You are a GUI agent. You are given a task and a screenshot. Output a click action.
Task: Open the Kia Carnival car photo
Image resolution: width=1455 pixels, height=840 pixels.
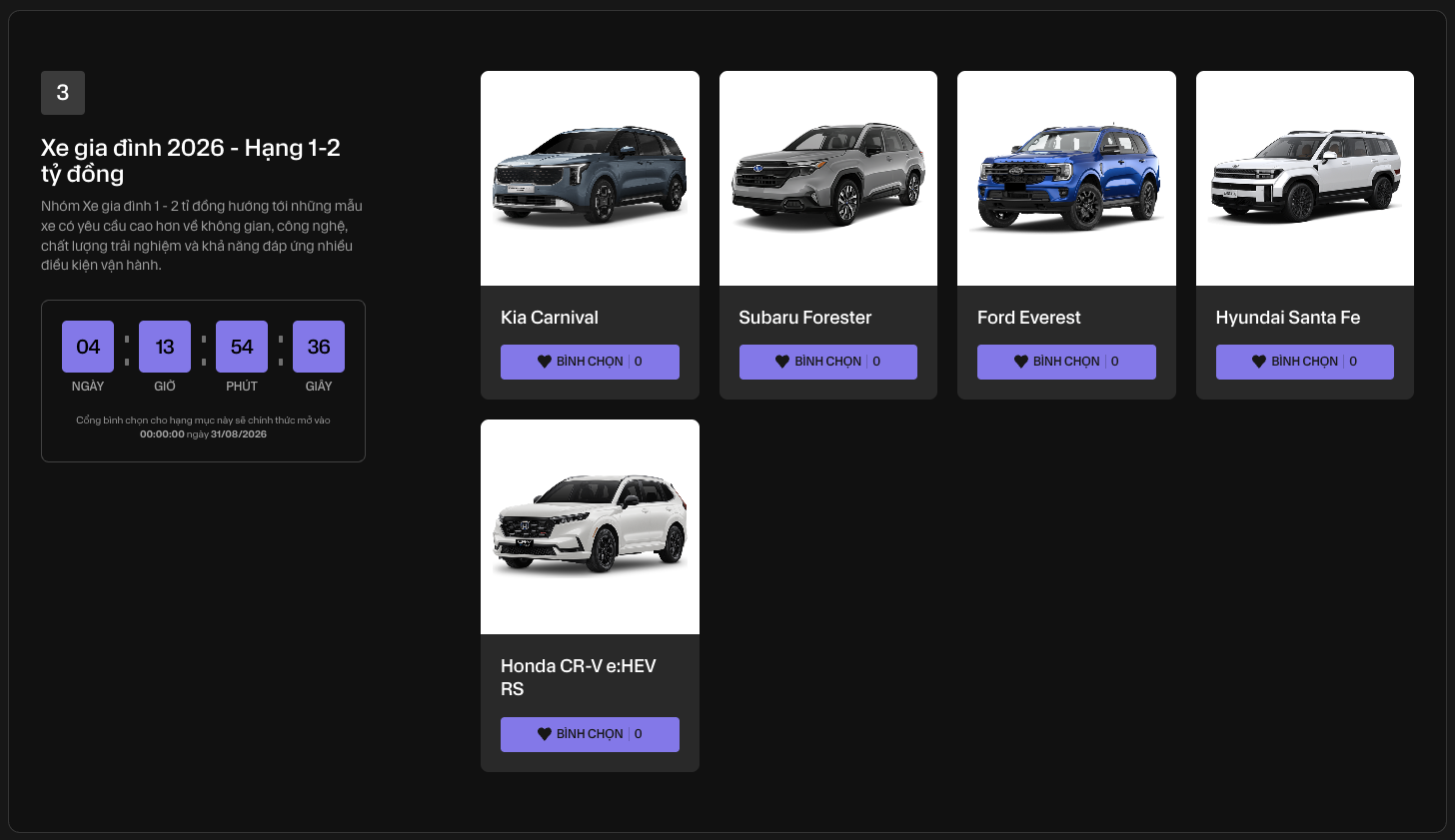[590, 178]
